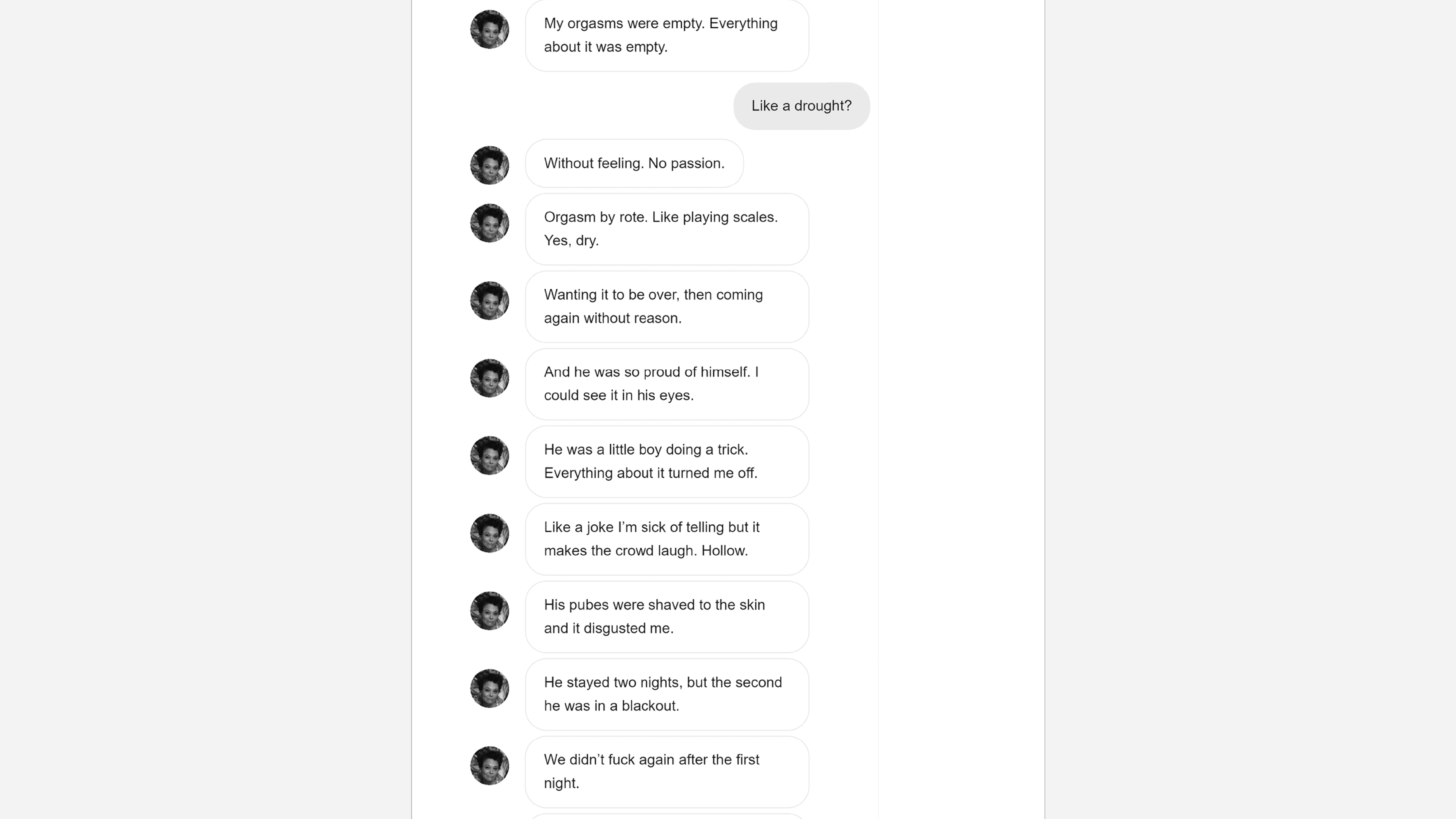The height and width of the screenshot is (819, 1456).
Task: Click the "it disgusted me" message bubble
Action: (x=667, y=617)
